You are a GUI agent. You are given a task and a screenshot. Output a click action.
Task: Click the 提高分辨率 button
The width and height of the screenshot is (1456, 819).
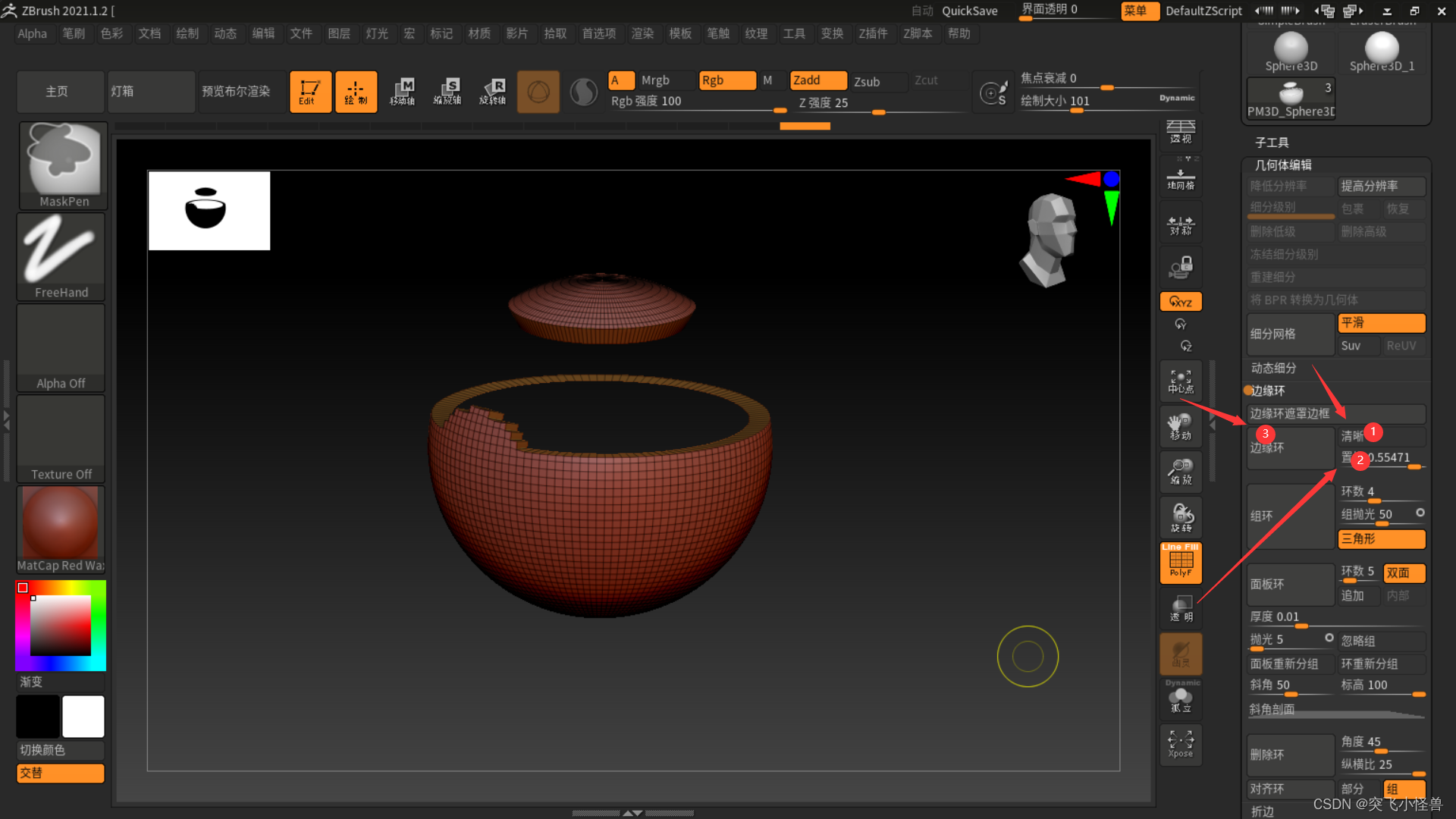(x=1380, y=186)
